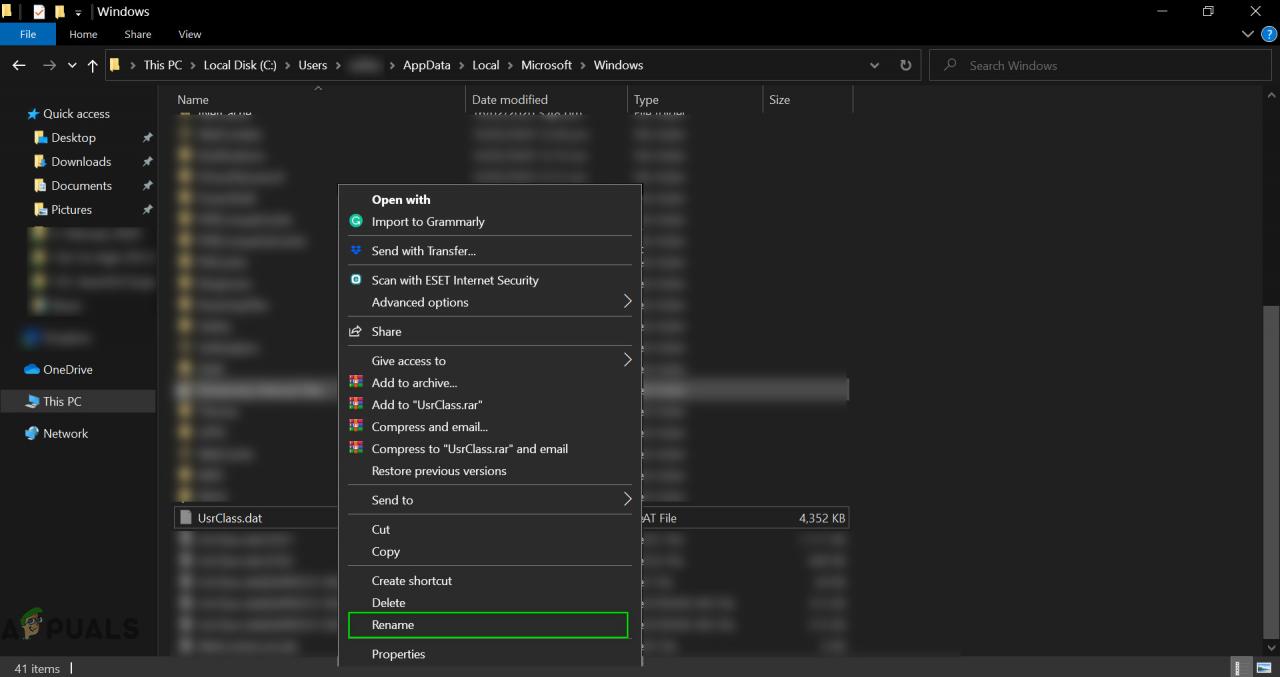Expand the Send to submenu

coord(627,499)
